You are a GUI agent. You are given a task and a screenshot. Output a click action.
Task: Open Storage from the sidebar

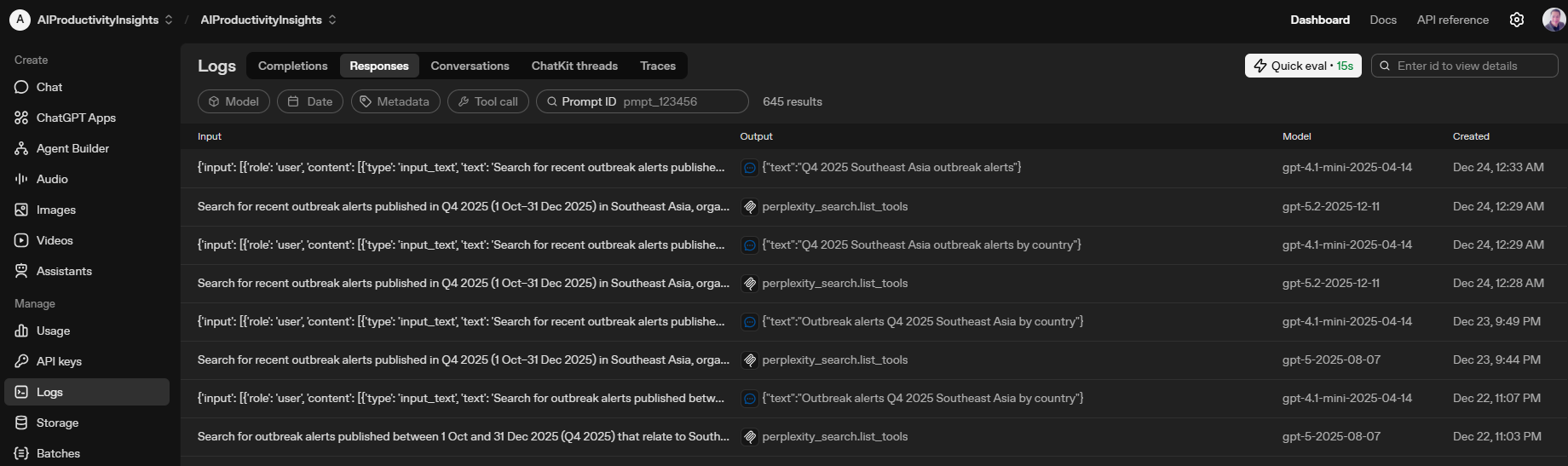click(x=57, y=423)
